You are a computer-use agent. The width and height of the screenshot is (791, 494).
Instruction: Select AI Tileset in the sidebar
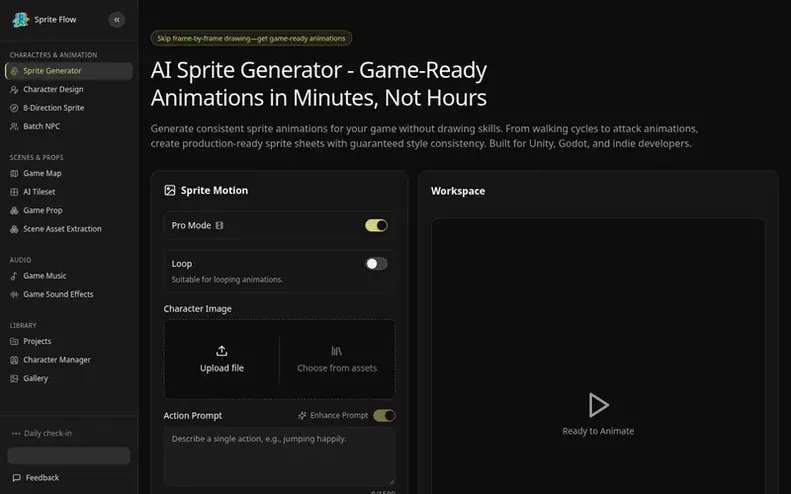pos(69,192)
